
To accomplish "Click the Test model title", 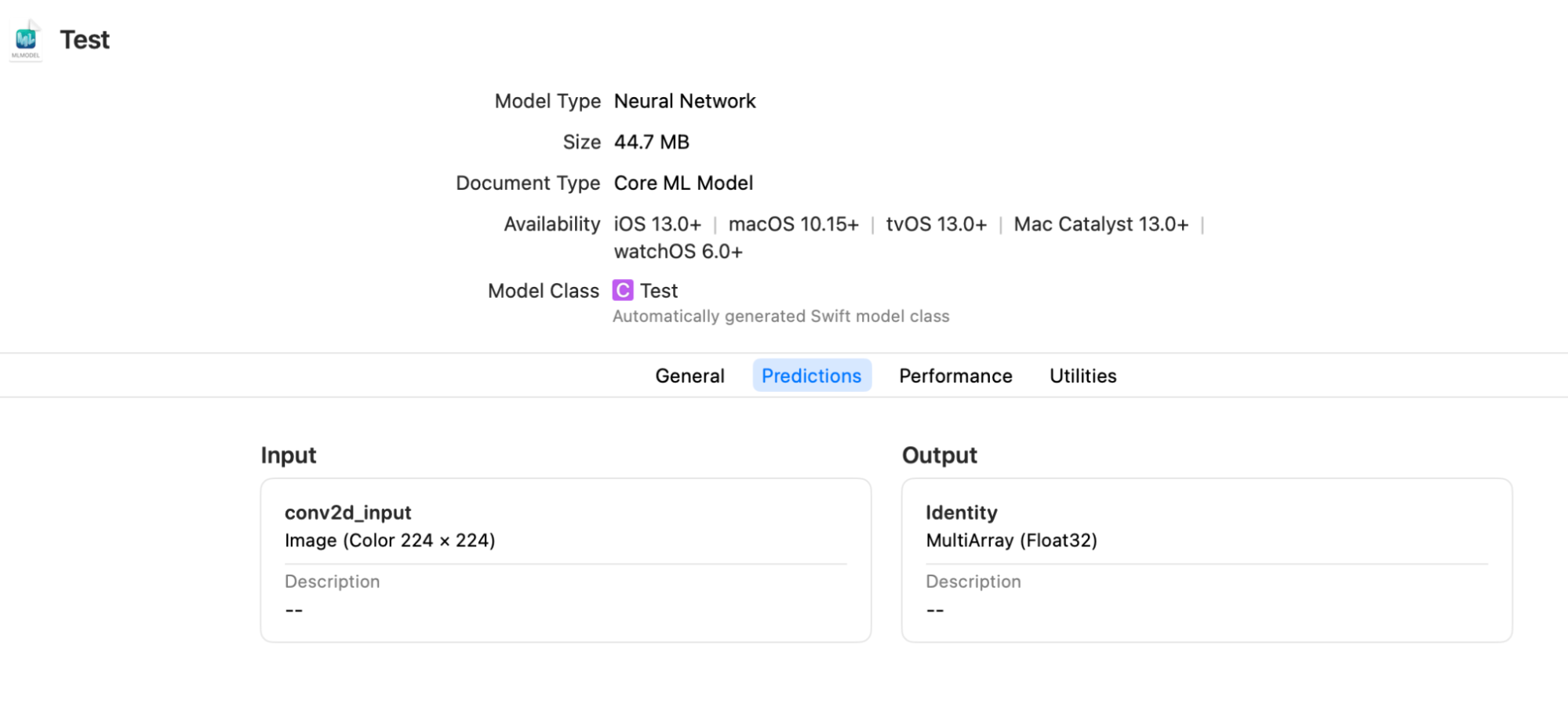I will tap(85, 40).
